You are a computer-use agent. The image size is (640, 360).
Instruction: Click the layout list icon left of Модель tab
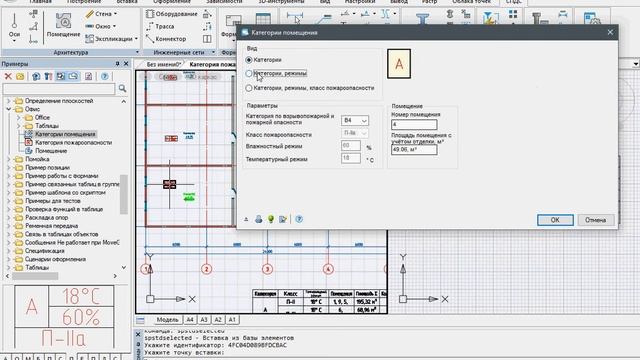(140, 320)
